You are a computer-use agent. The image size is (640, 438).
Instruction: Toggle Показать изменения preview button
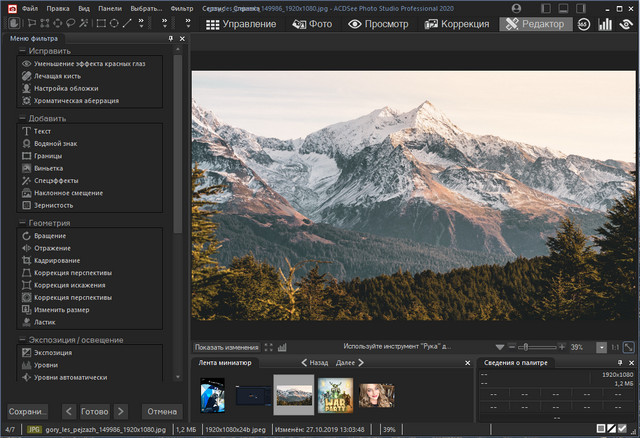tap(226, 347)
